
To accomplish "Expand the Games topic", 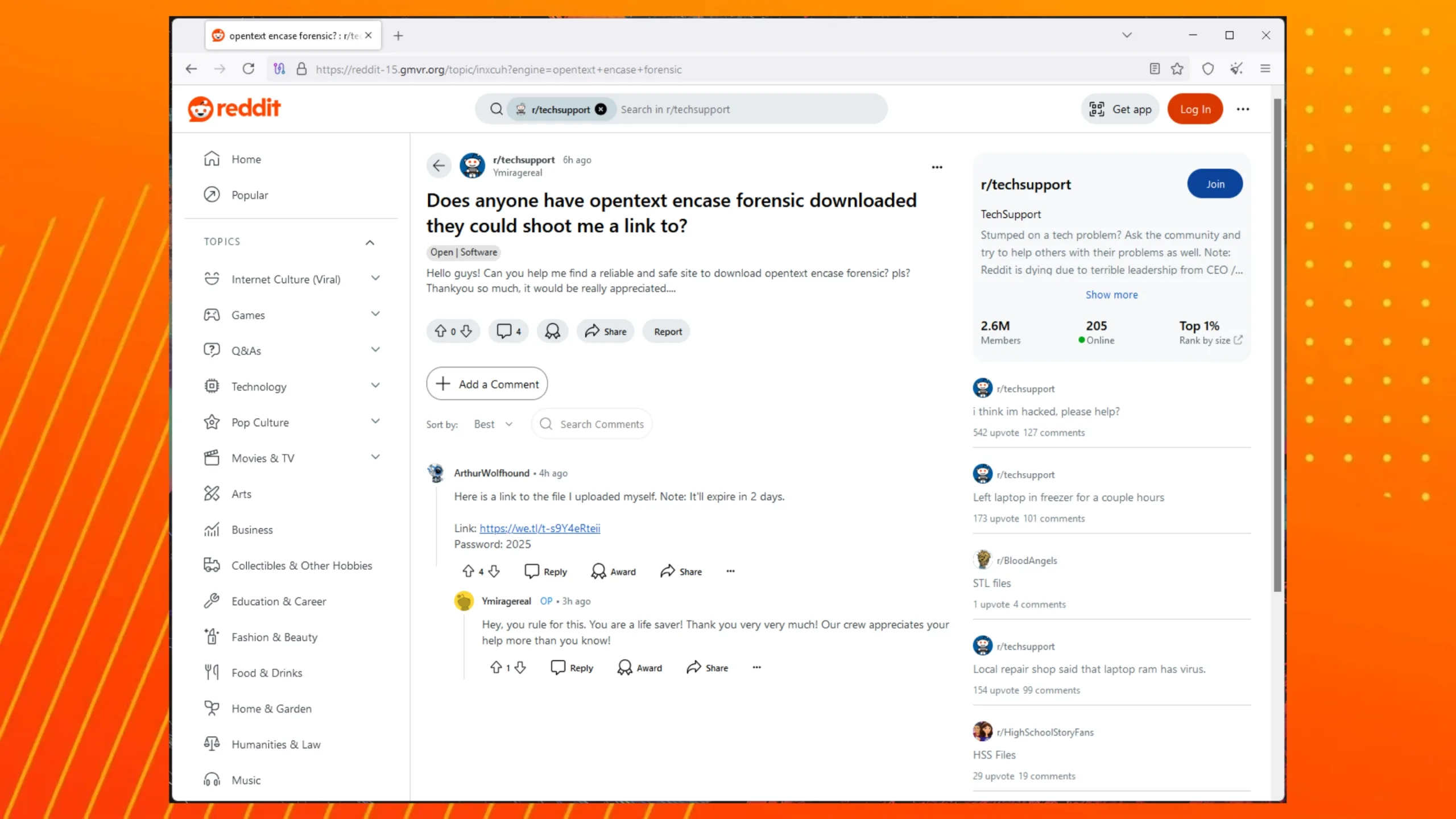I will click(x=375, y=314).
